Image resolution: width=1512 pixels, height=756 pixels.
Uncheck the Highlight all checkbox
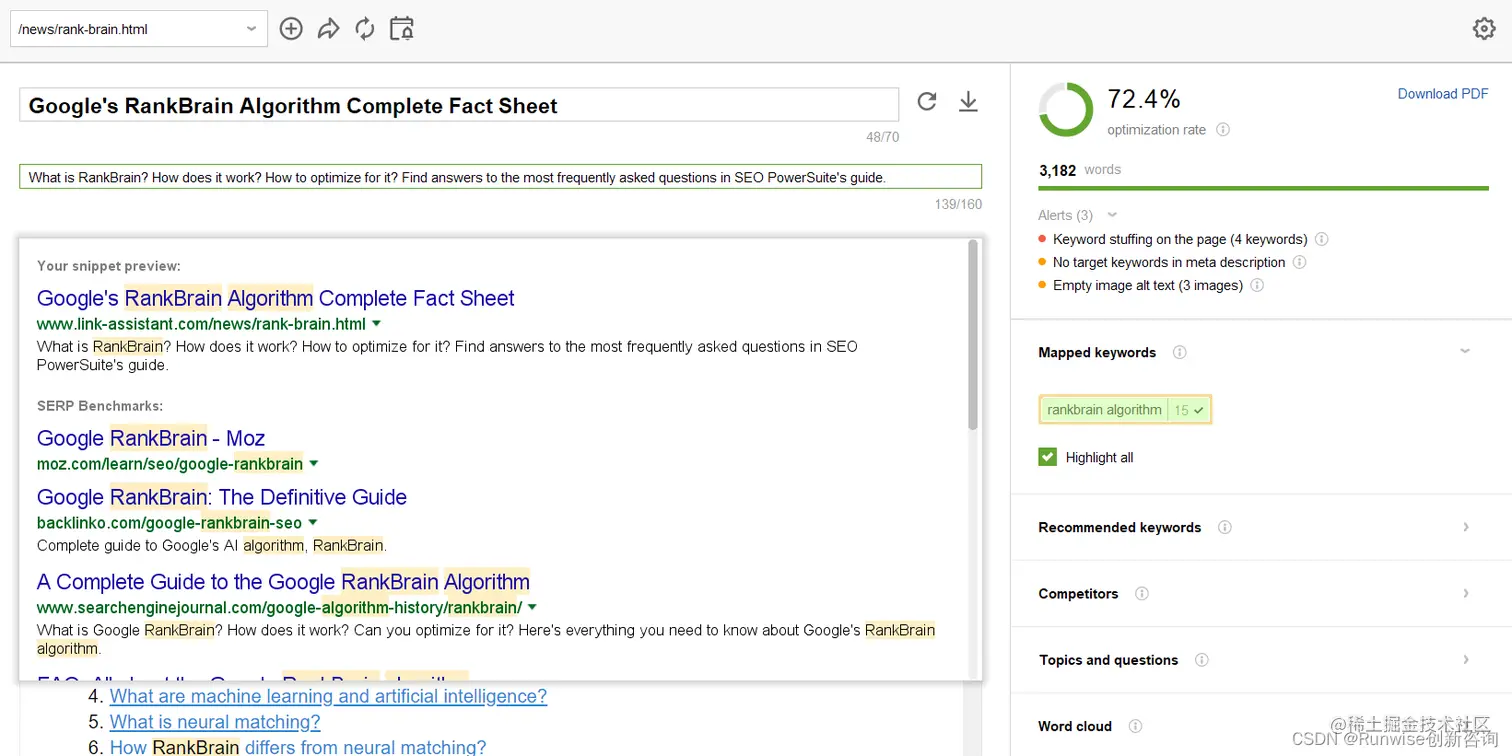click(x=1048, y=457)
